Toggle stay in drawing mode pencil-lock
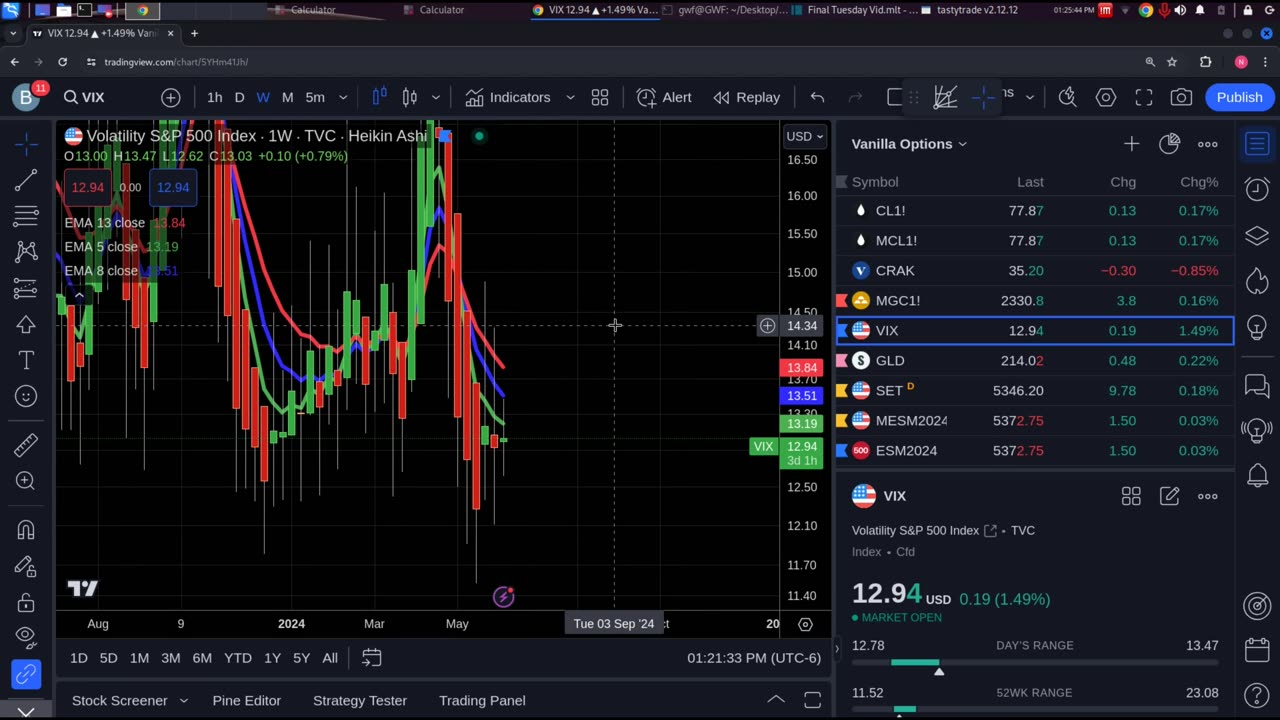Screen dimensions: 1280x720 point(26,566)
